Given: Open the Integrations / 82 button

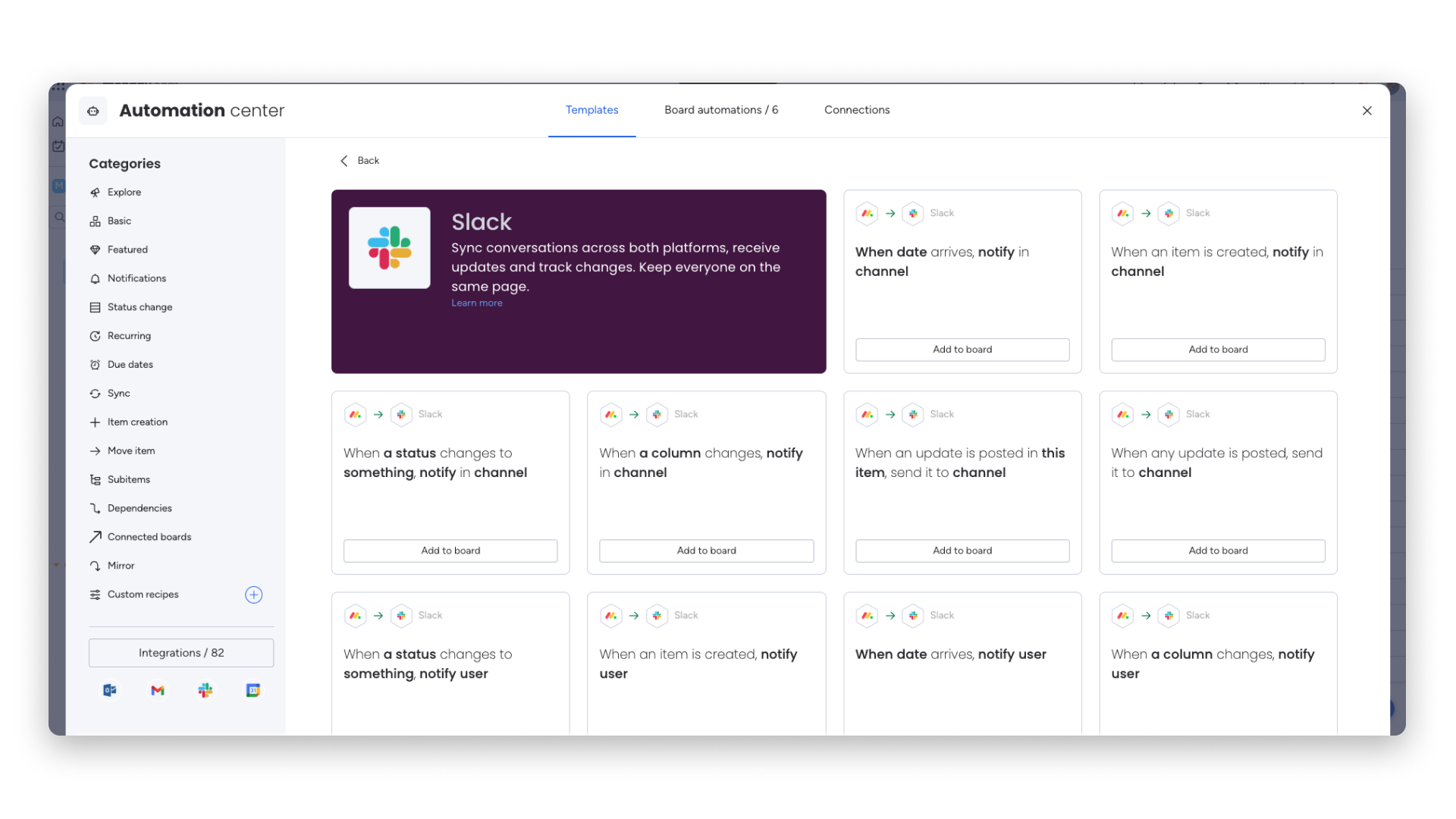Looking at the screenshot, I should (x=181, y=653).
